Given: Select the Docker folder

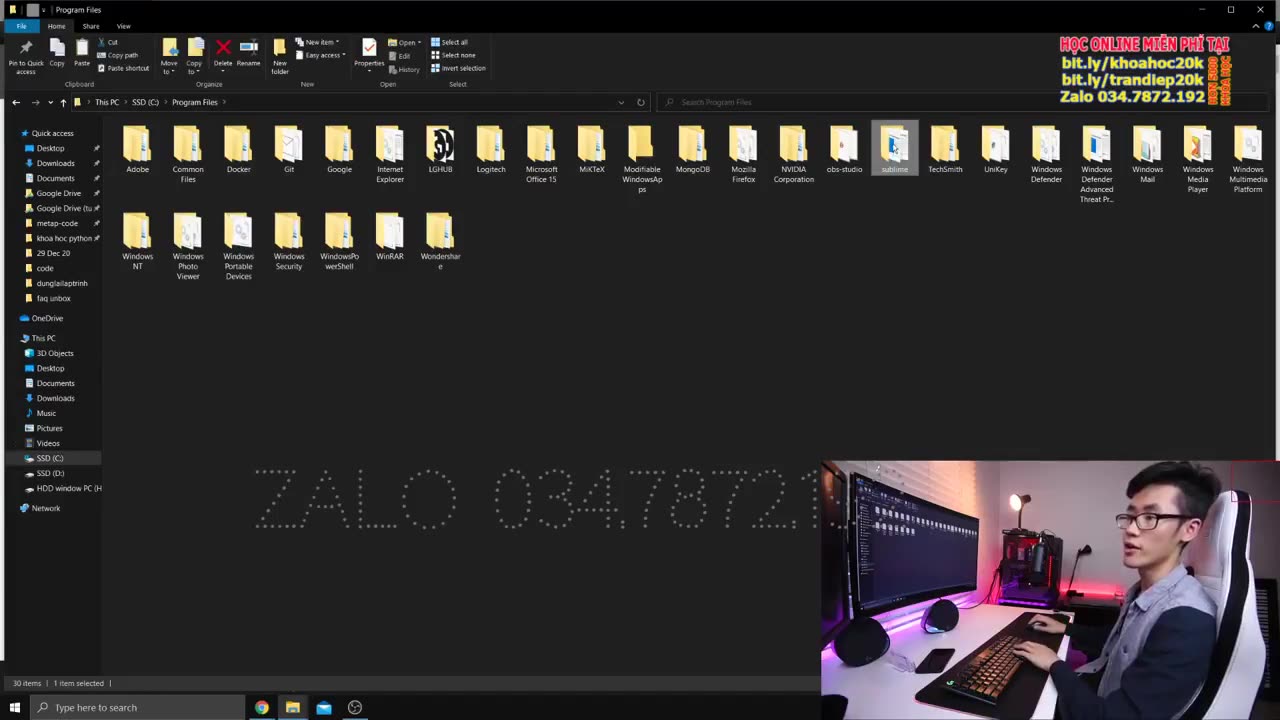Looking at the screenshot, I should [x=238, y=150].
